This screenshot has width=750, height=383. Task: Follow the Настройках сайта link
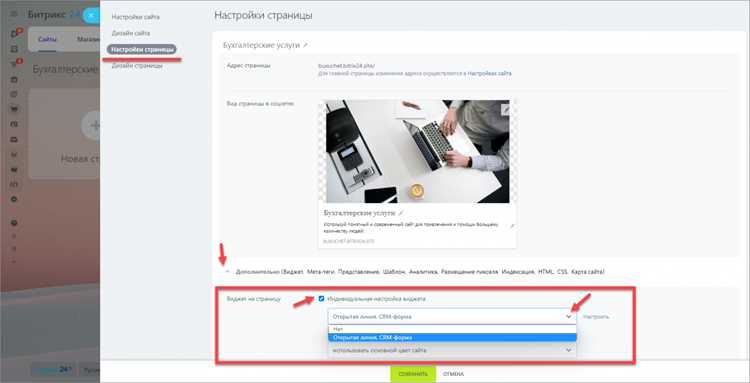point(489,74)
